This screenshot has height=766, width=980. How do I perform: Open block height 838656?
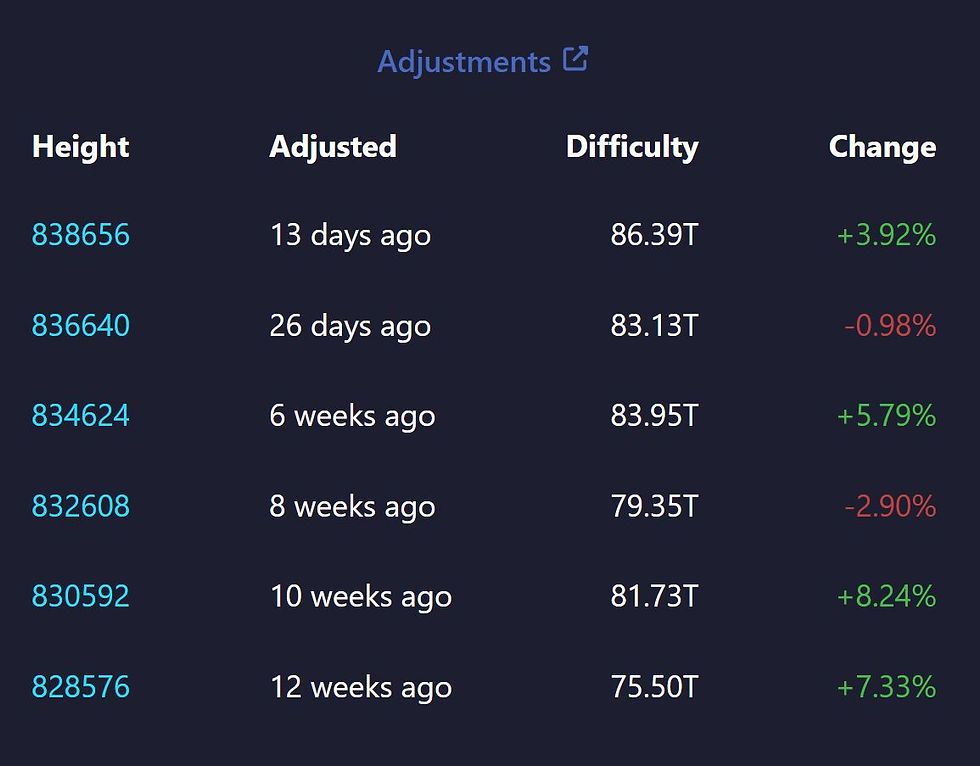81,235
